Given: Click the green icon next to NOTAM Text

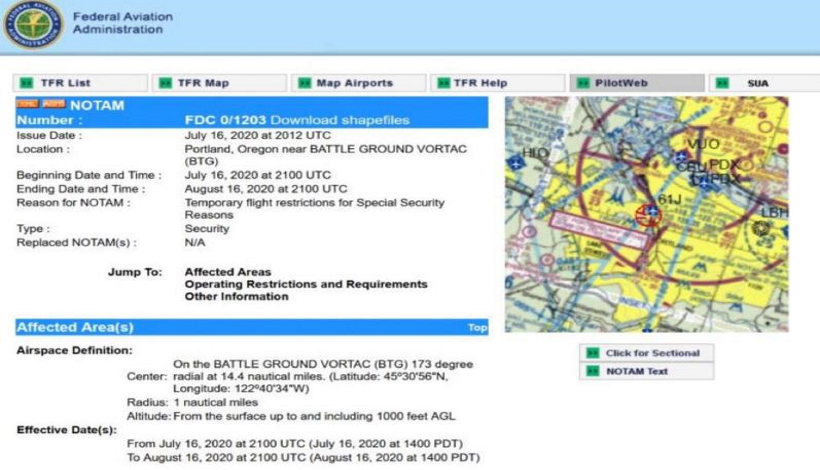Looking at the screenshot, I should [x=592, y=372].
